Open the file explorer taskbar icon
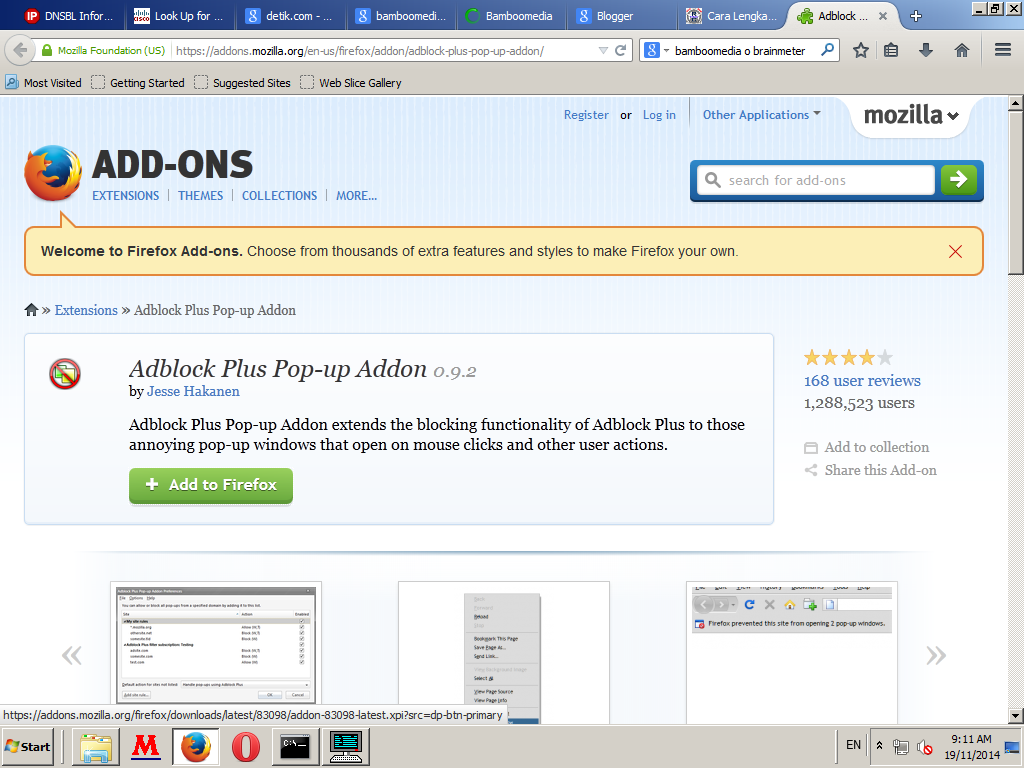 pos(96,746)
